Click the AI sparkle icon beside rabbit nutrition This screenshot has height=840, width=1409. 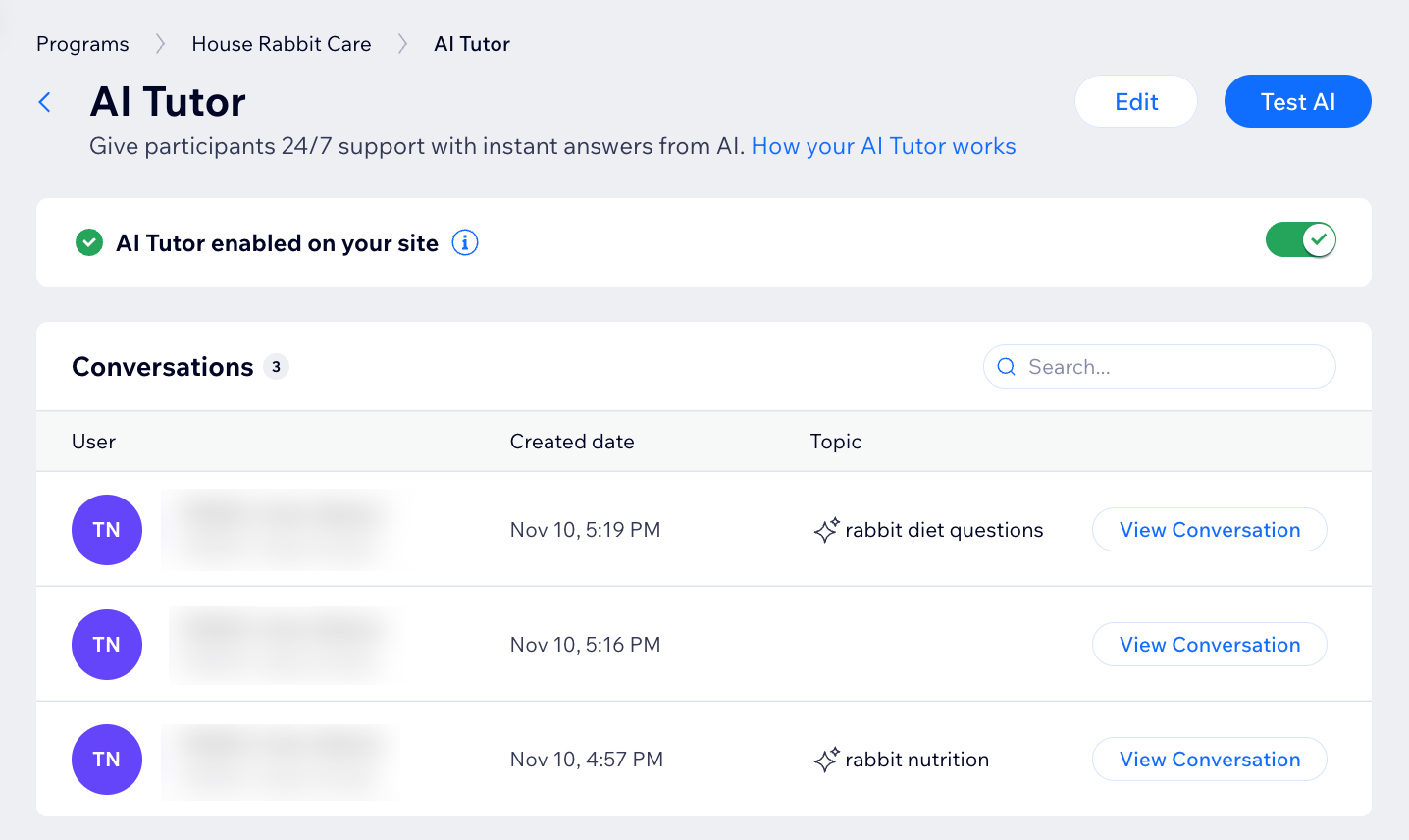coord(826,760)
